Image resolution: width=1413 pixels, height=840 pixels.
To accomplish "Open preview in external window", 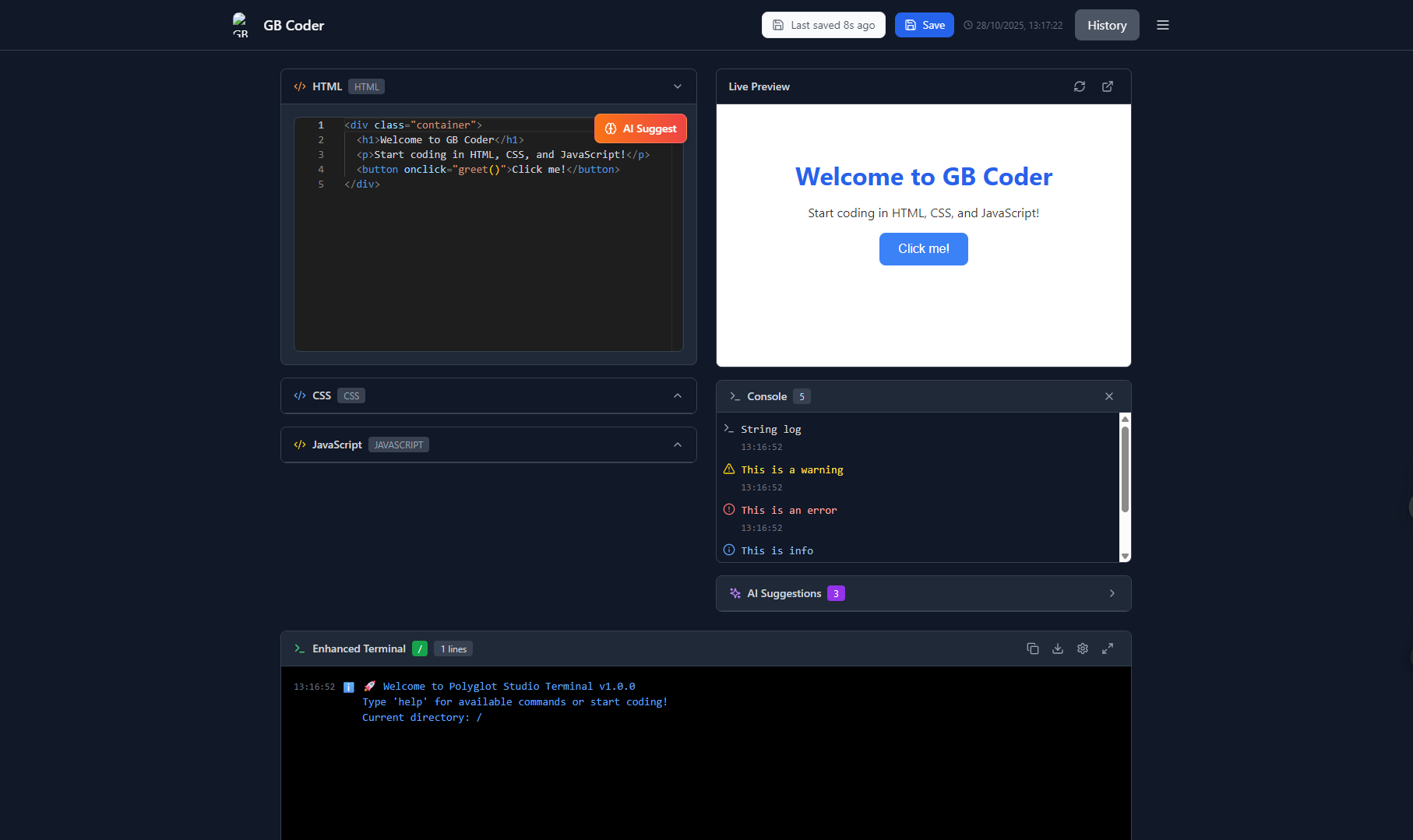I will coord(1108,86).
